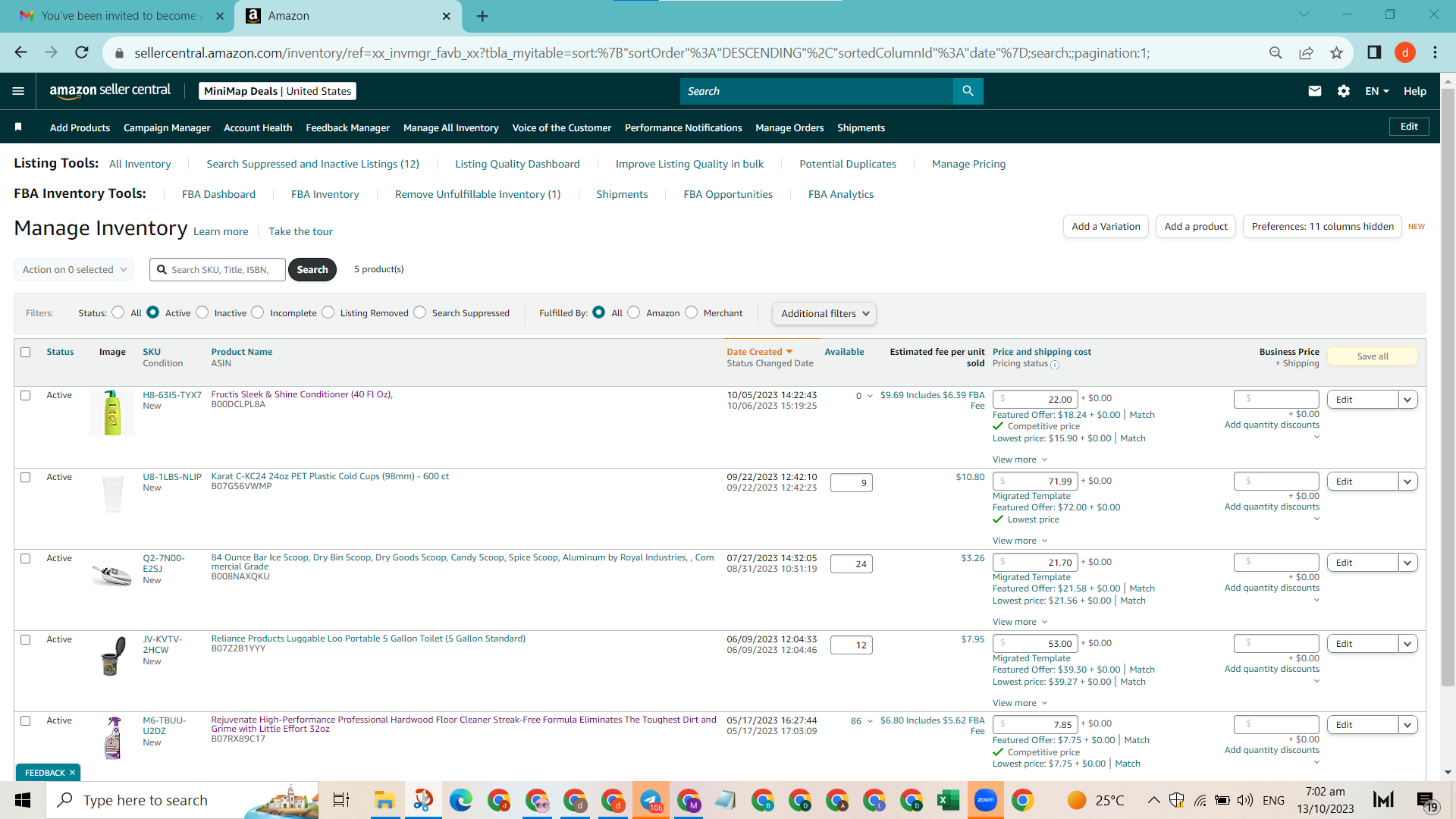Open the Seller Central hamburger menu

coord(18,91)
